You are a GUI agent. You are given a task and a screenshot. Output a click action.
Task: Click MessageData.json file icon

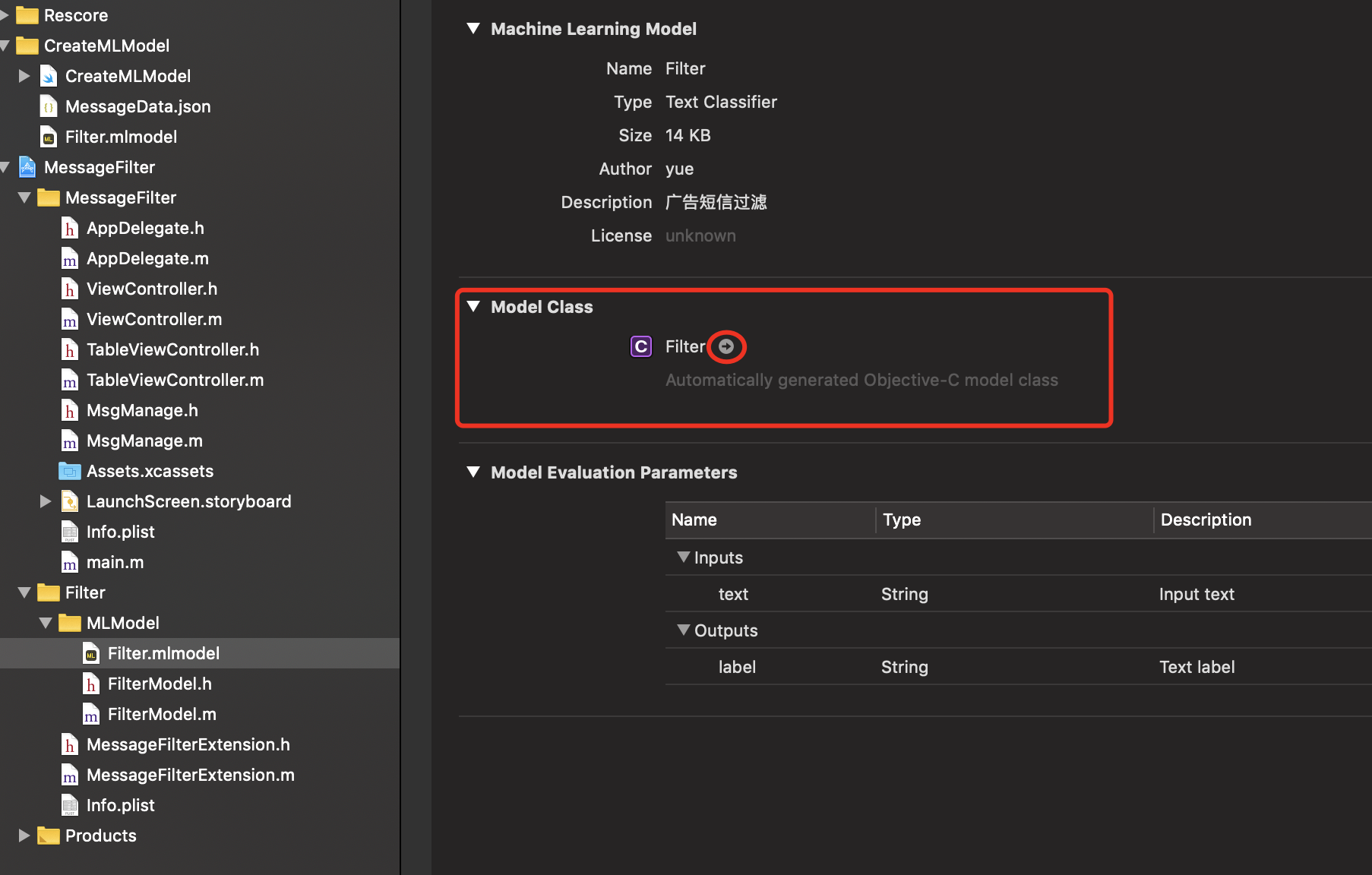pos(49,106)
